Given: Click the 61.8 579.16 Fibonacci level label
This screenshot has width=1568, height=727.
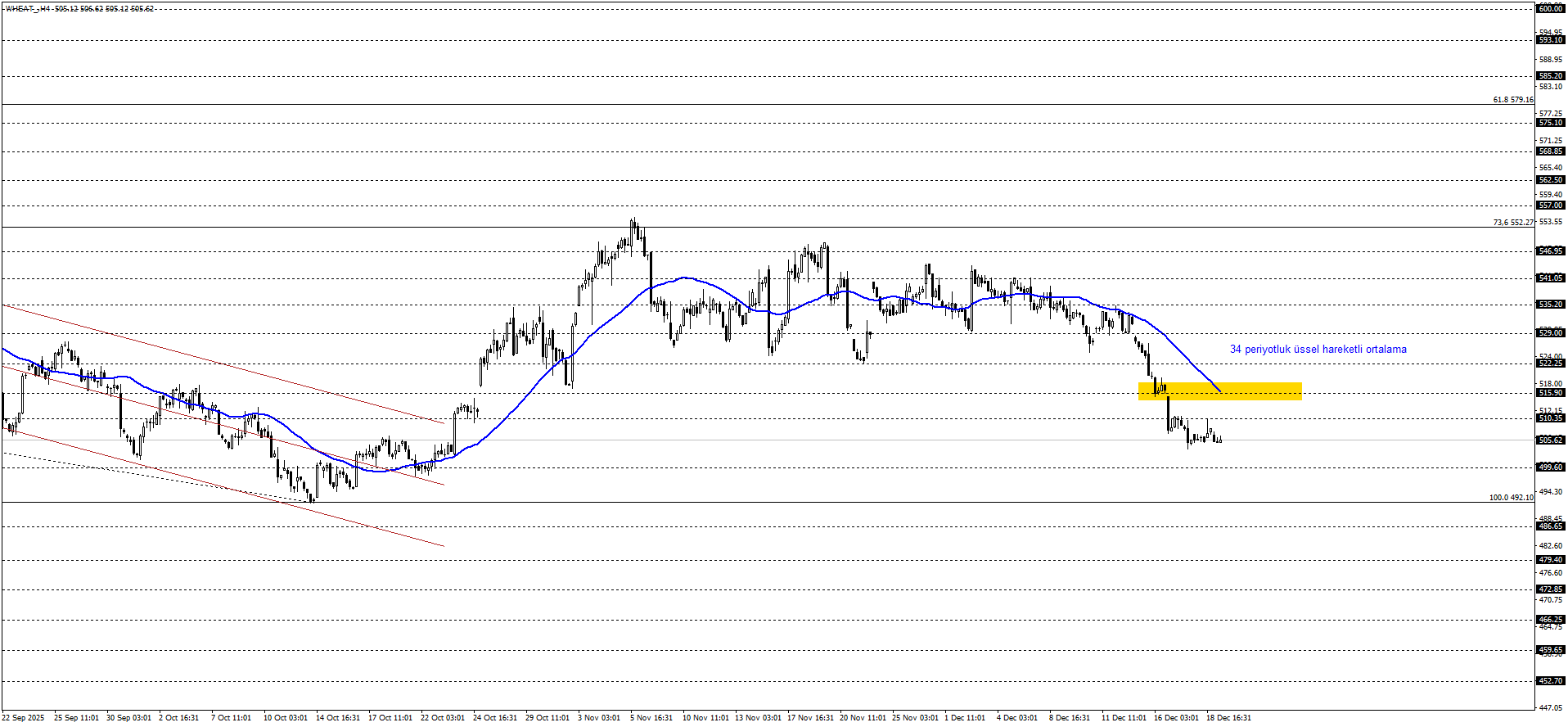Looking at the screenshot, I should tap(1512, 100).
